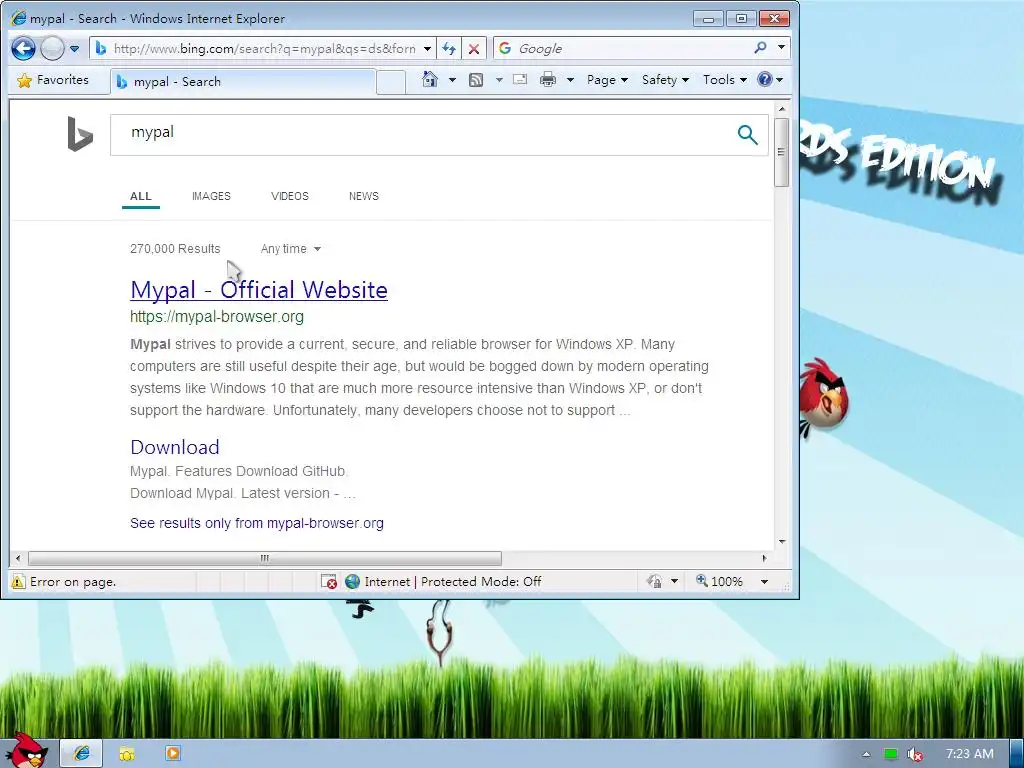Open the Tools menu

(724, 80)
